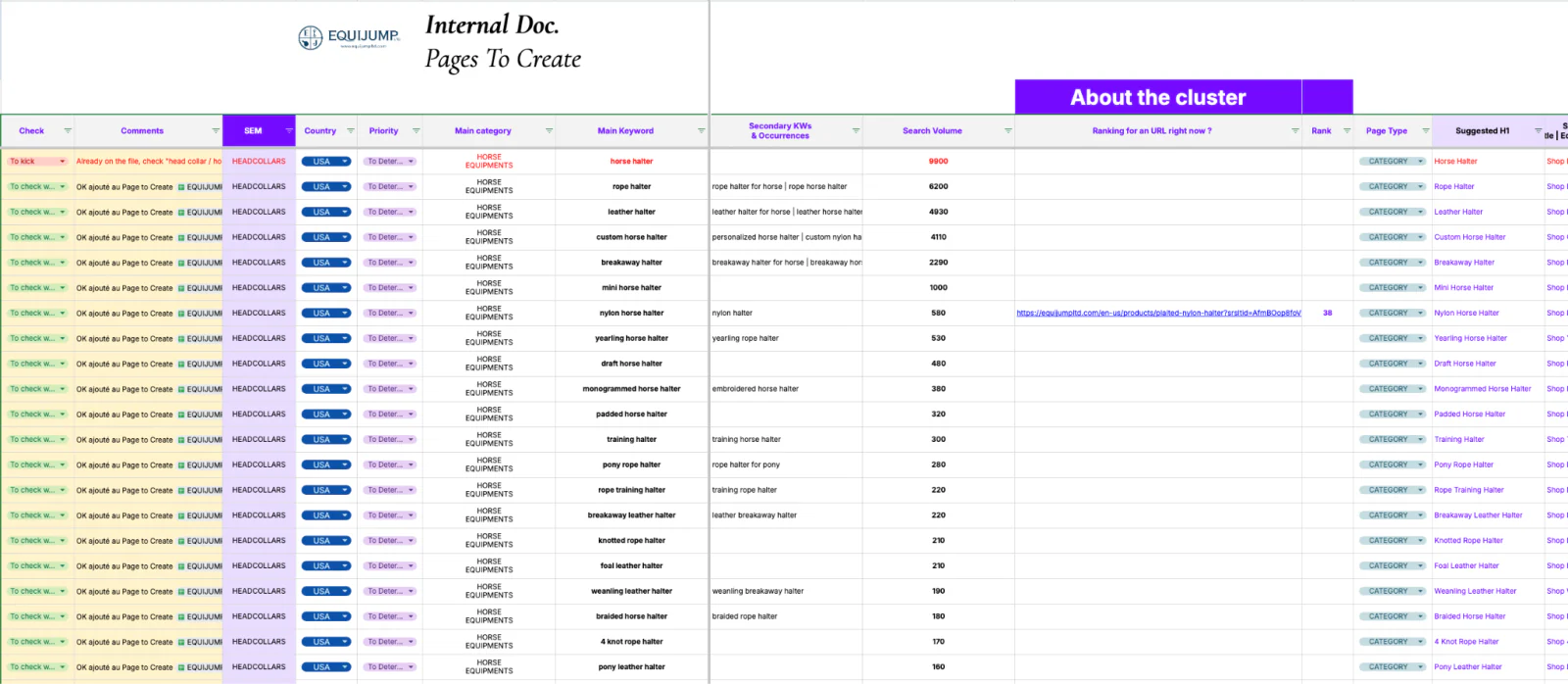This screenshot has width=1568, height=684.
Task: Click the 'Rope Halter' suggested H1 cell
Action: point(1488,186)
